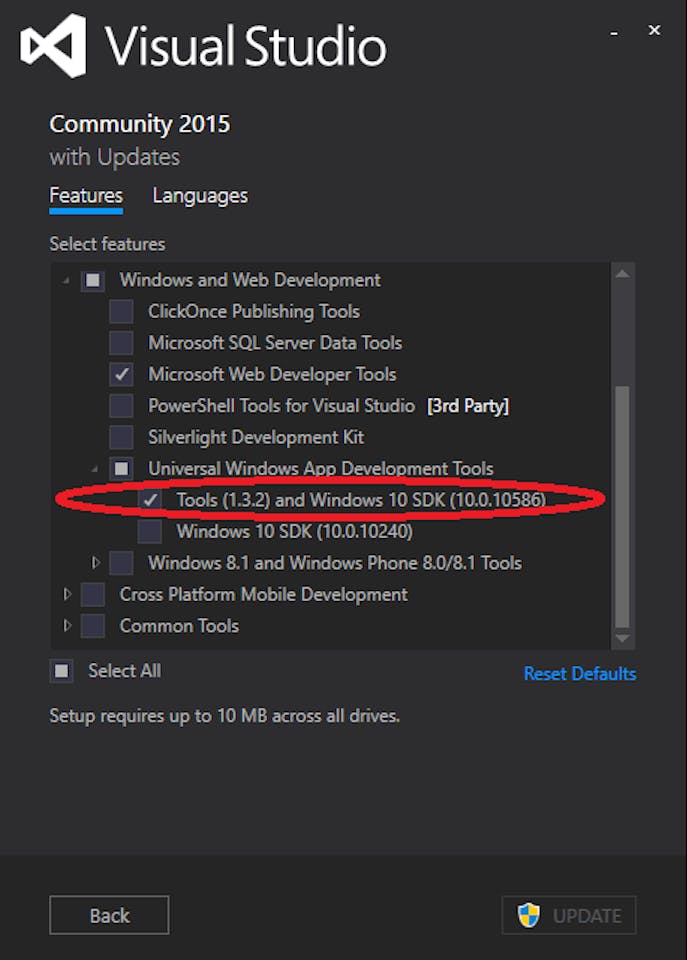The height and width of the screenshot is (960, 687).
Task: Check ClickOnce Publishing Tools
Action: tap(121, 311)
